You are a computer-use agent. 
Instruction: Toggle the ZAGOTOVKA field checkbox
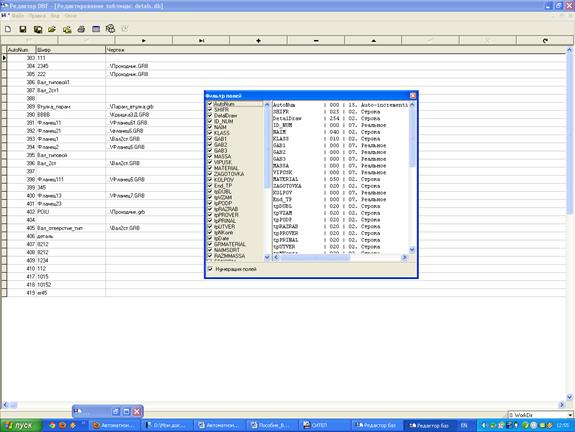pyautogui.click(x=210, y=174)
